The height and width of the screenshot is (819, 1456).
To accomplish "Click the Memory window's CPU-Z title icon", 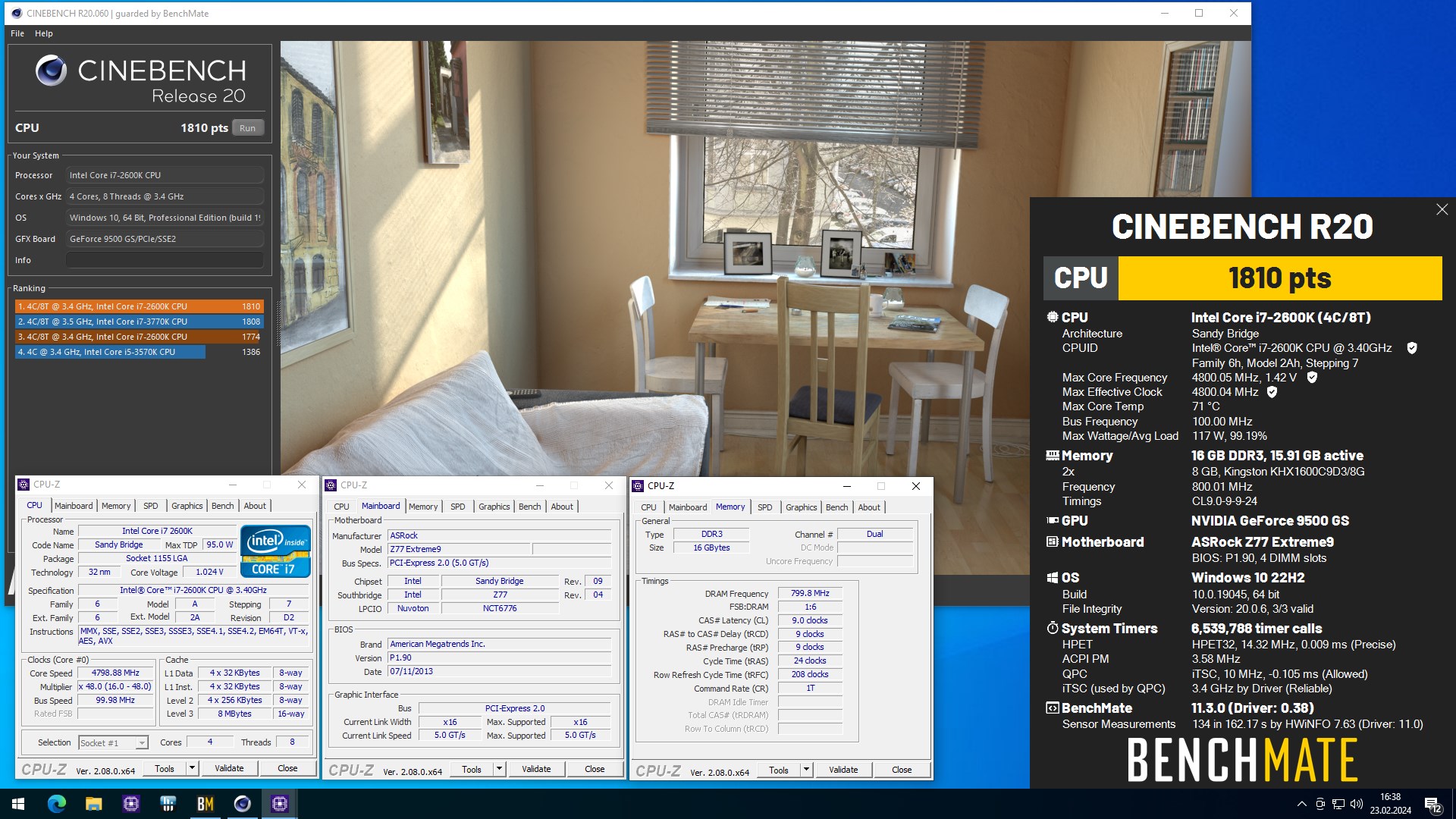I will [638, 486].
